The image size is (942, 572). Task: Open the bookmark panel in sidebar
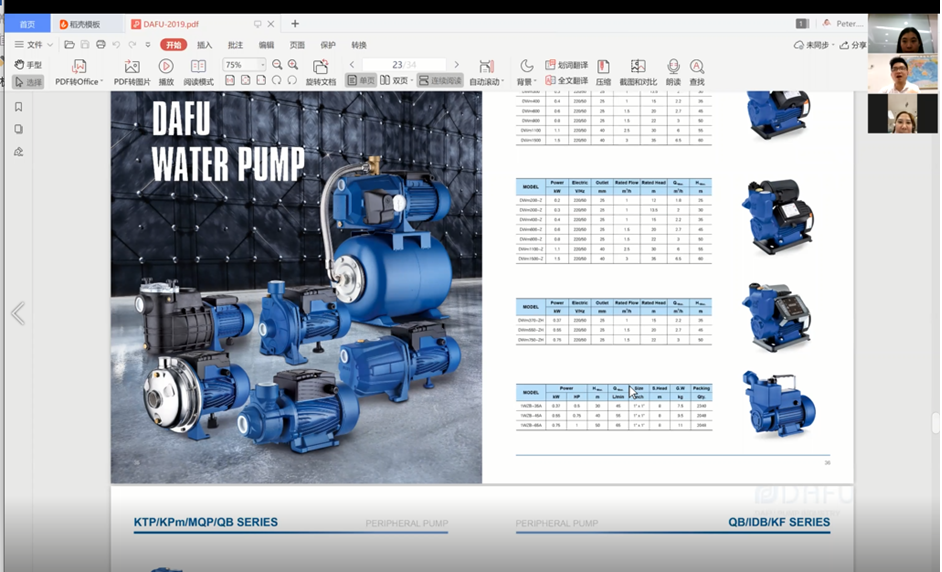[19, 106]
